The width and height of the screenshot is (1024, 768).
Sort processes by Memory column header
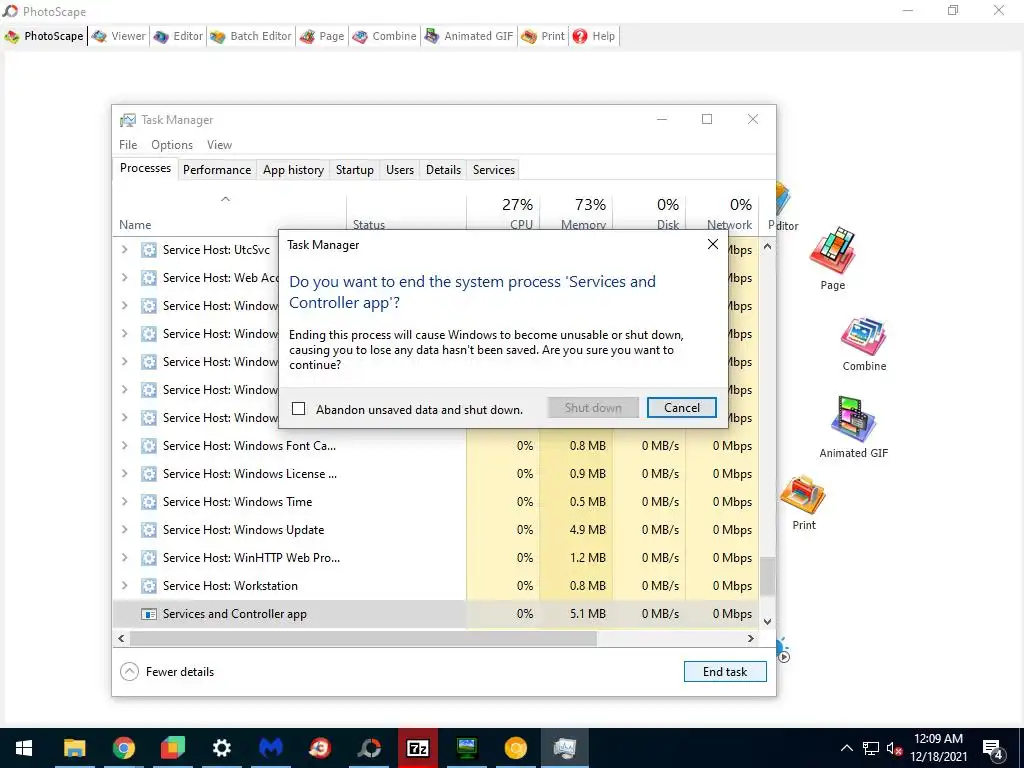coord(577,214)
